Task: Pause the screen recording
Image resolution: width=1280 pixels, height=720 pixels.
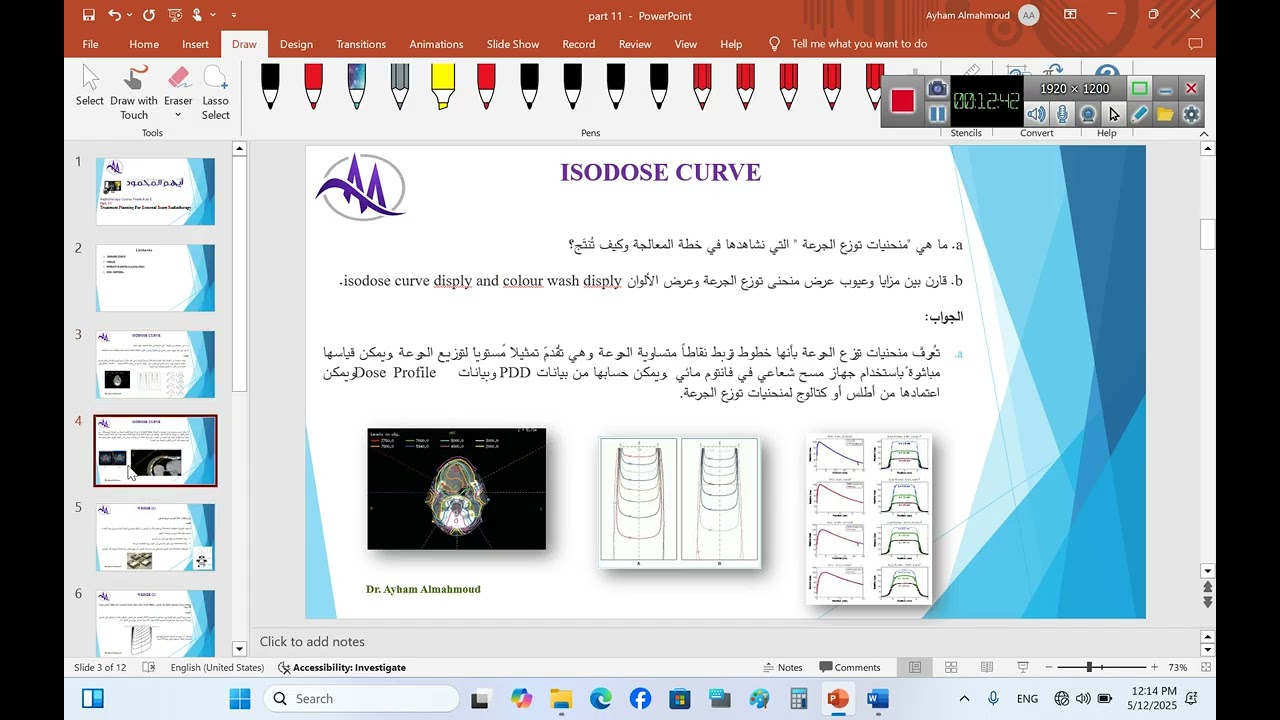Action: tap(937, 114)
